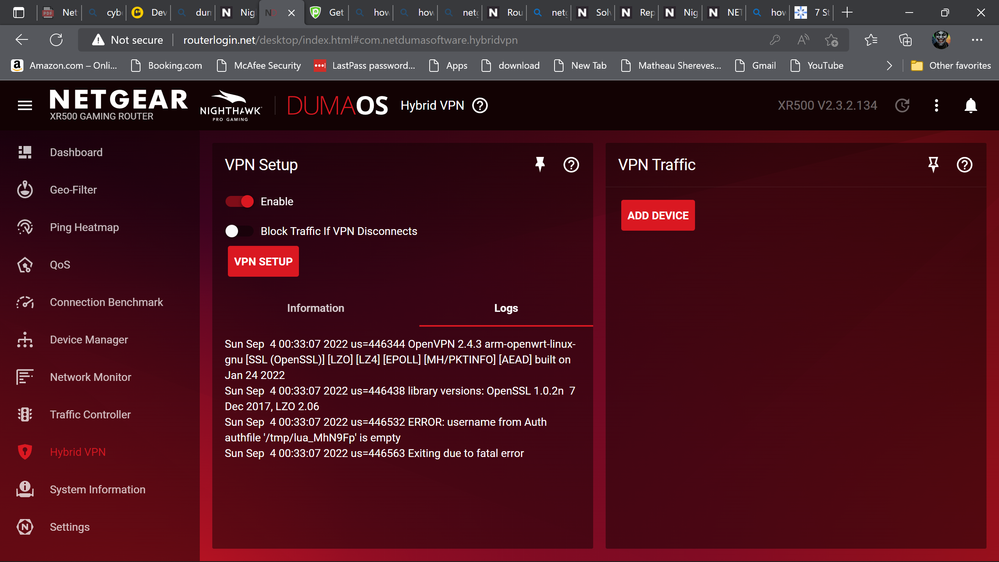
Task: Switch to the Rou browser tab
Action: pyautogui.click(x=504, y=12)
